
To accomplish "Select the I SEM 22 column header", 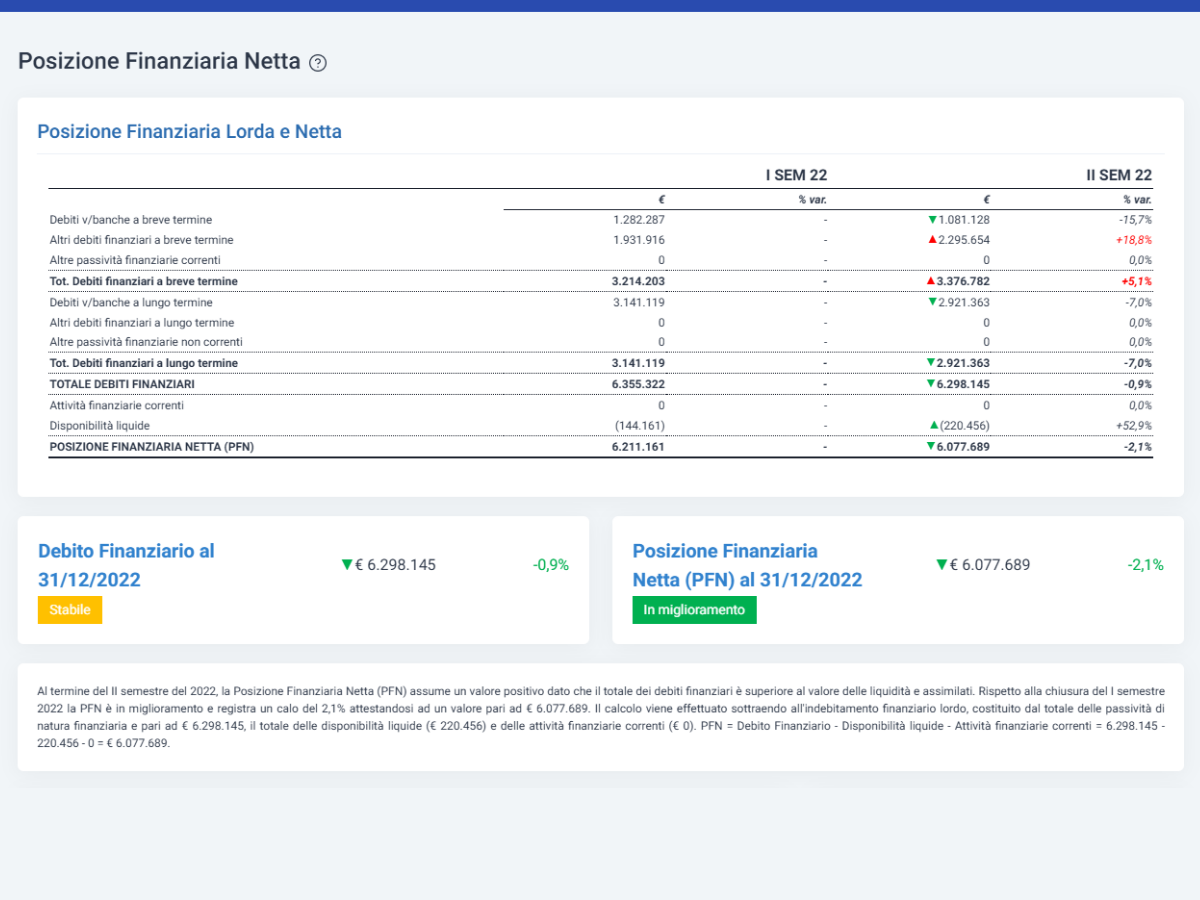I will coord(796,175).
